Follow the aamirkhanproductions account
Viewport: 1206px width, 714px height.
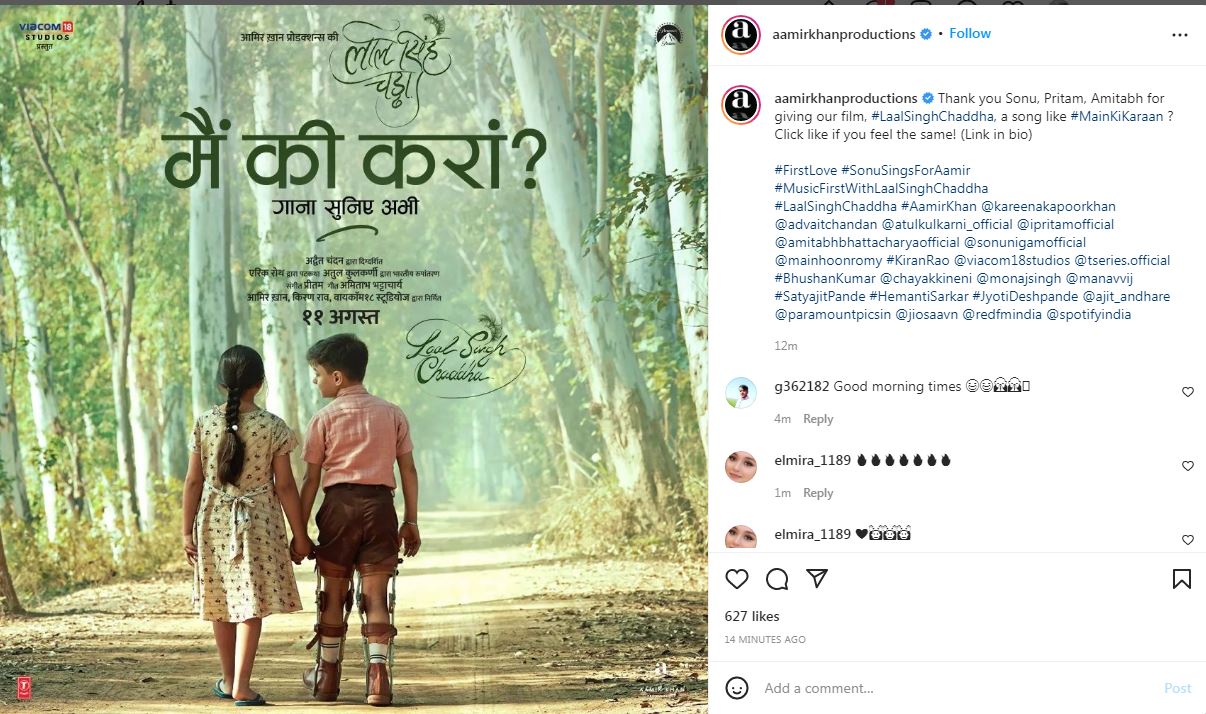point(970,34)
